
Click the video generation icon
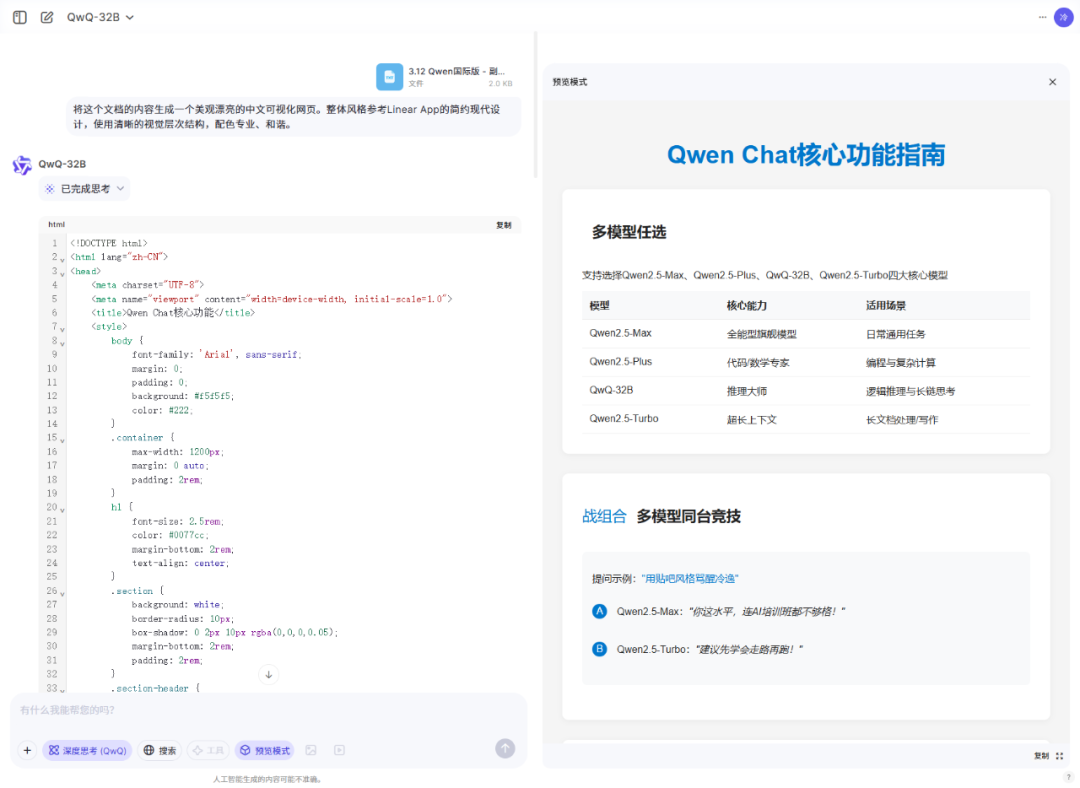[x=340, y=748]
